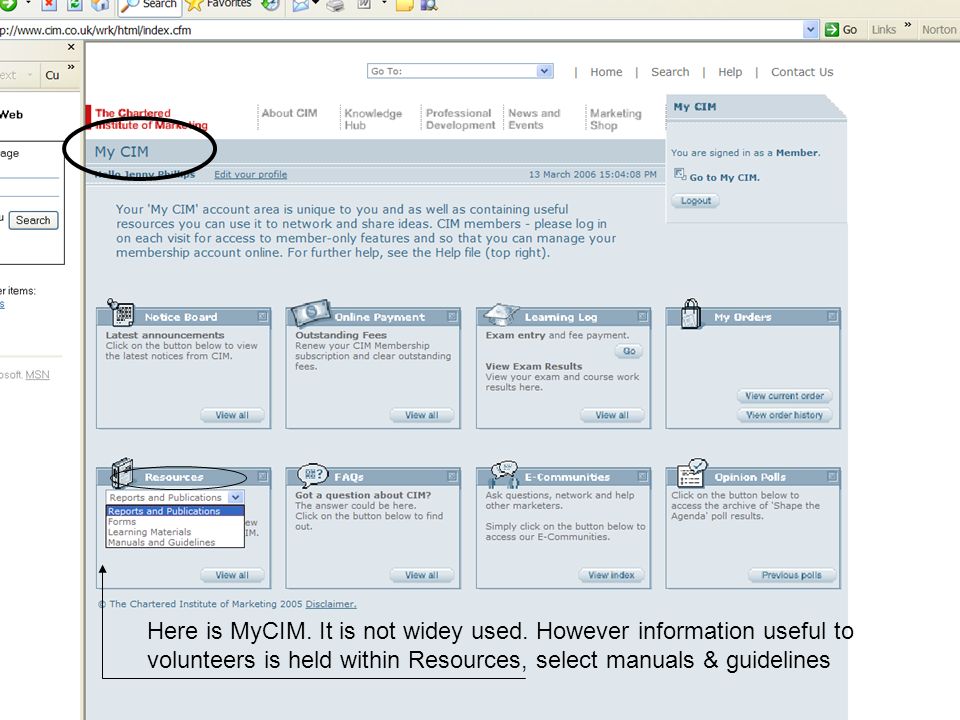Click the Edit your profile link
The height and width of the screenshot is (720, 960).
pos(250,174)
